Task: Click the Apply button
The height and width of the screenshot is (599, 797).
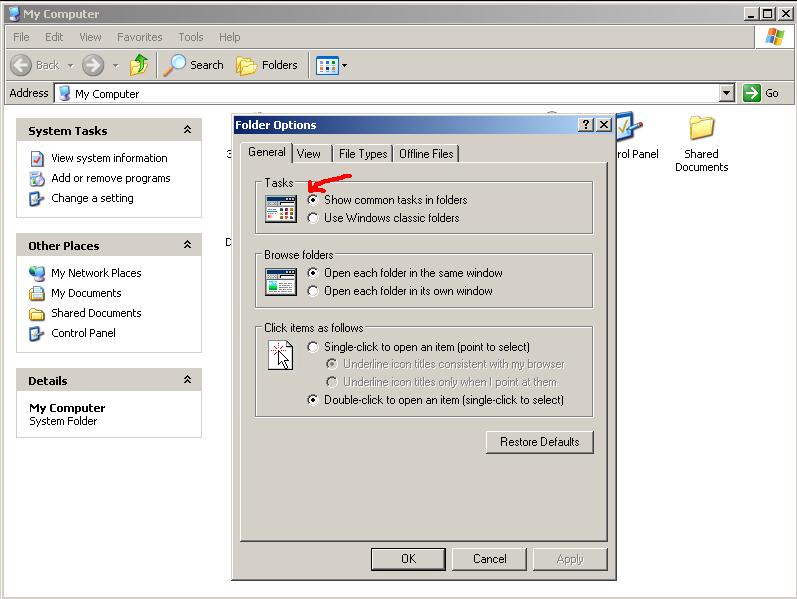Action: (570, 559)
